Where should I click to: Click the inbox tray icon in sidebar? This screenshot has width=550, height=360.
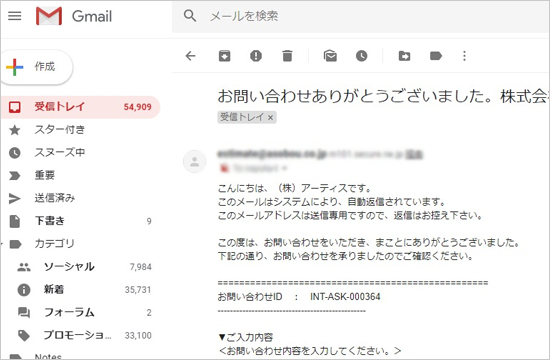14,107
